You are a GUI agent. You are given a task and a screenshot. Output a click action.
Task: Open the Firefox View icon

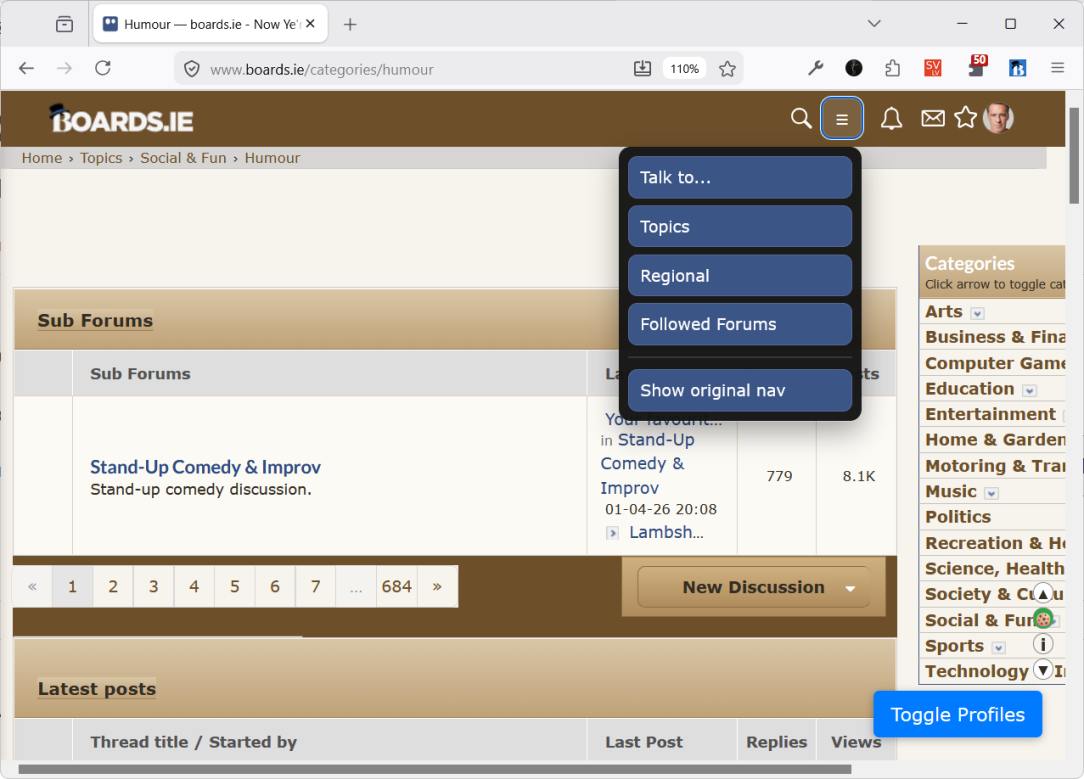click(x=64, y=24)
